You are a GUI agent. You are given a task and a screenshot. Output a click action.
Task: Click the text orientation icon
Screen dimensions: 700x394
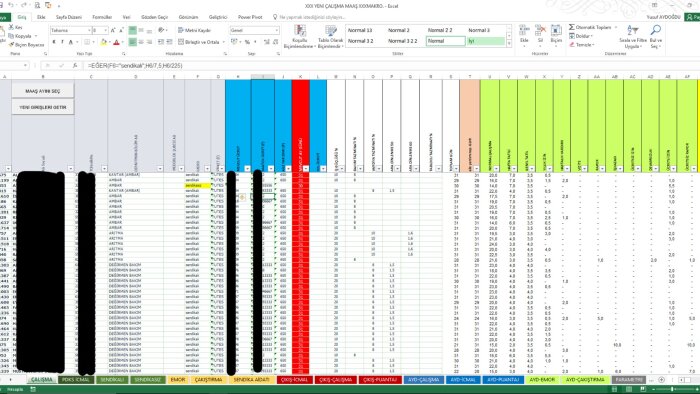[161, 30]
